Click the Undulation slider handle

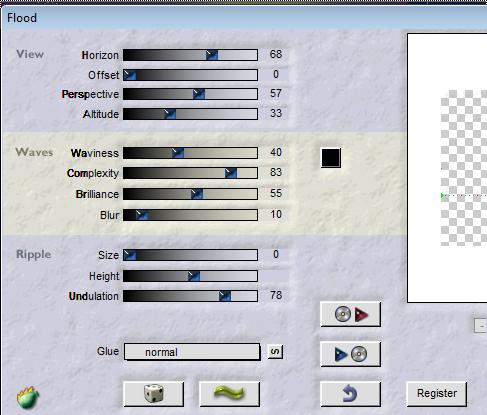pos(225,296)
